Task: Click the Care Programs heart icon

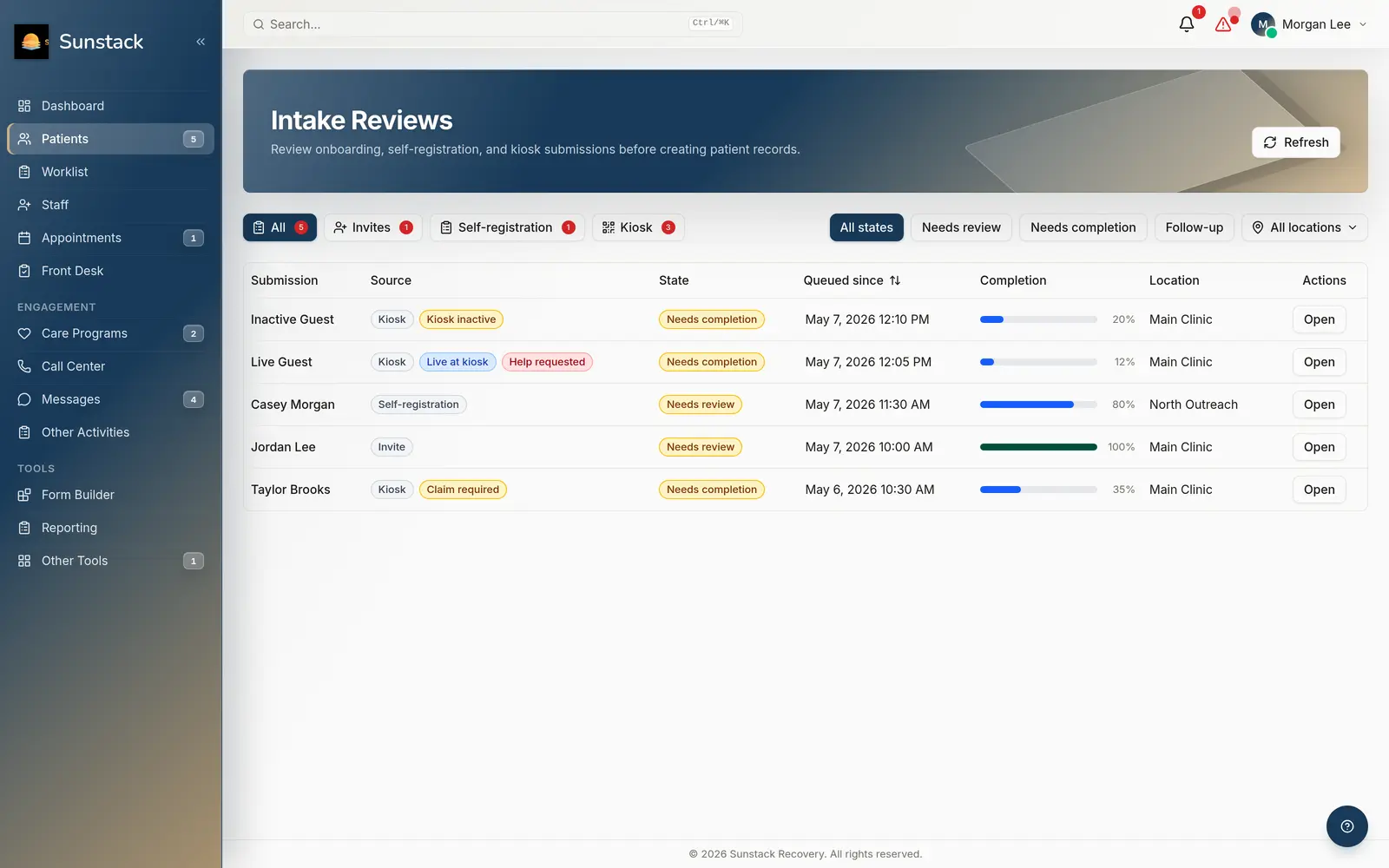Action: 24,333
